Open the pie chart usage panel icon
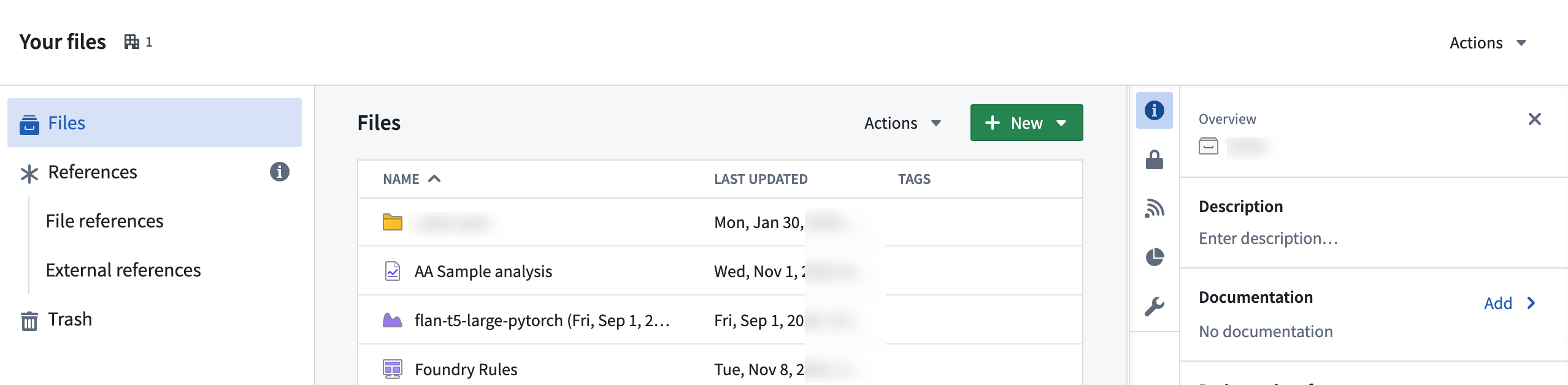Screen dimensions: 1568x385 point(1154,257)
